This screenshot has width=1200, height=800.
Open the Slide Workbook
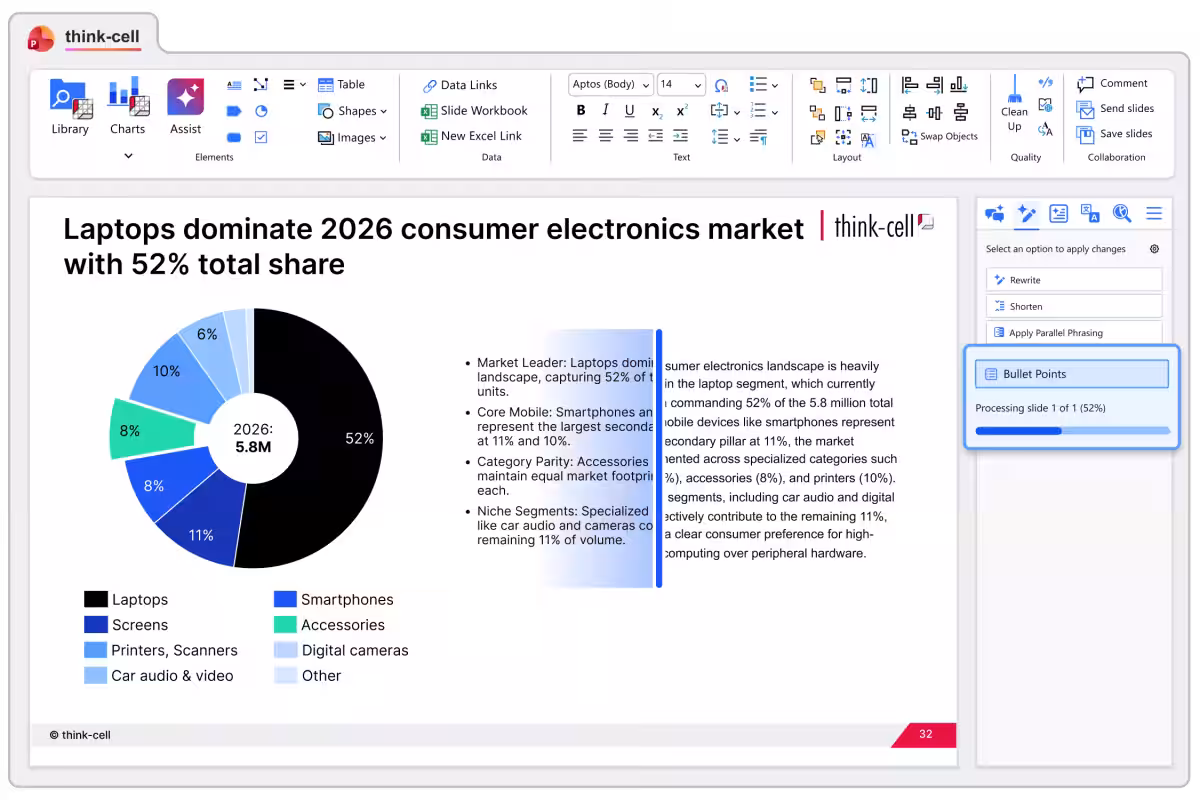[x=474, y=111]
